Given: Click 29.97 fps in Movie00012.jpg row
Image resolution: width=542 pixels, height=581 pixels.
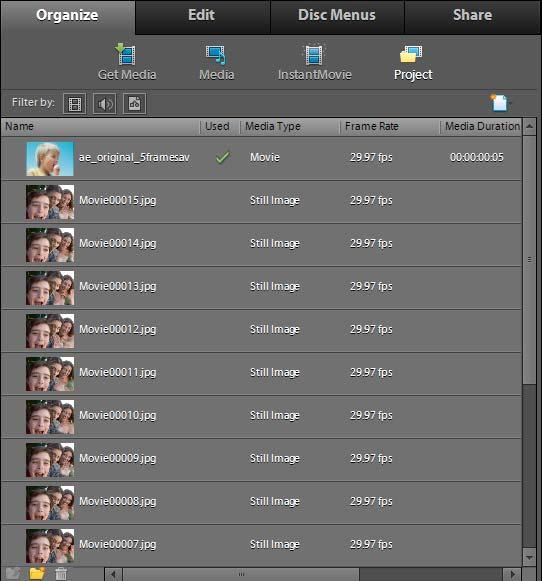Looking at the screenshot, I should pyautogui.click(x=371, y=329).
